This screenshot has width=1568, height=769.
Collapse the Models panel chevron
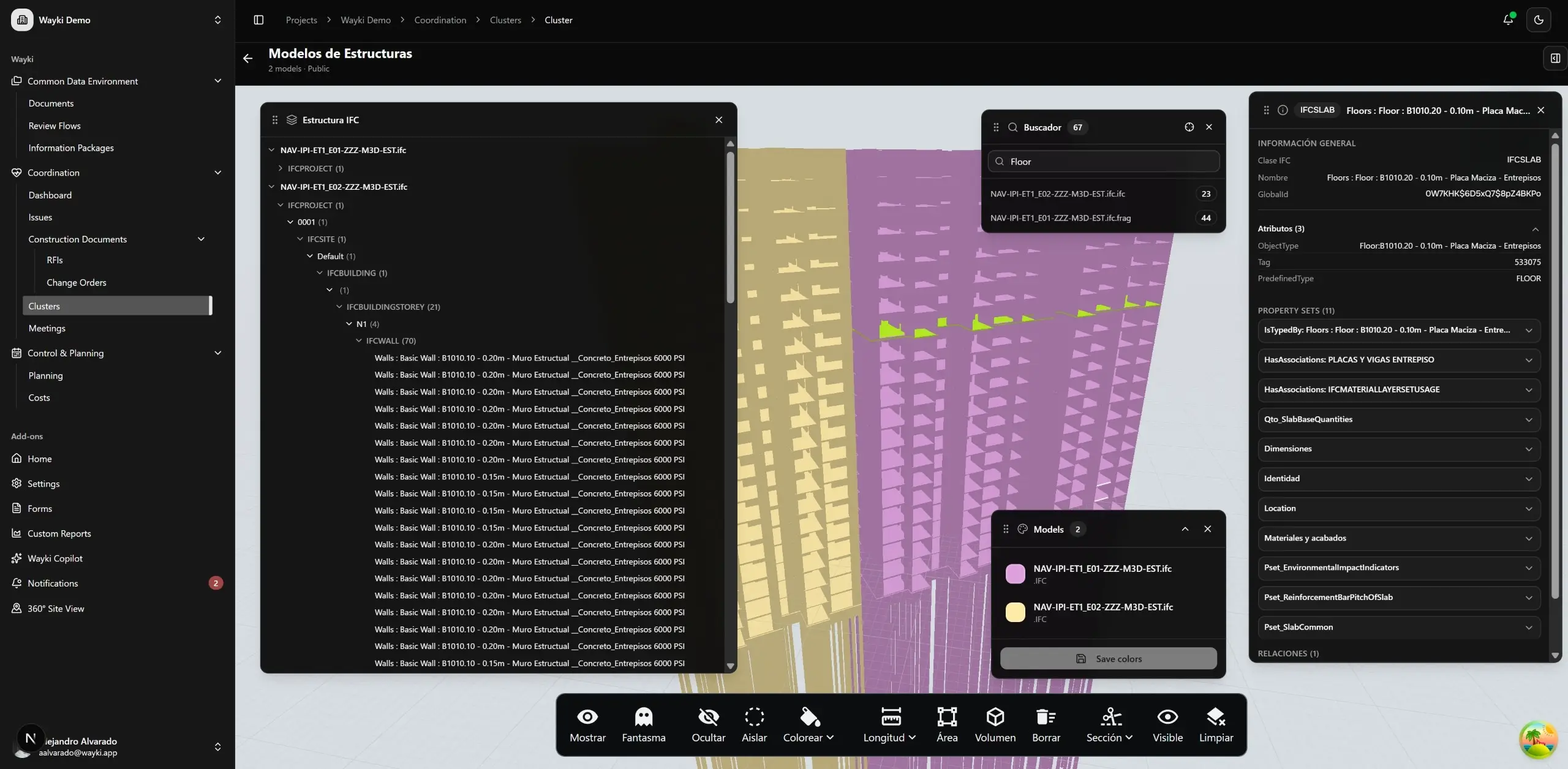(x=1185, y=529)
